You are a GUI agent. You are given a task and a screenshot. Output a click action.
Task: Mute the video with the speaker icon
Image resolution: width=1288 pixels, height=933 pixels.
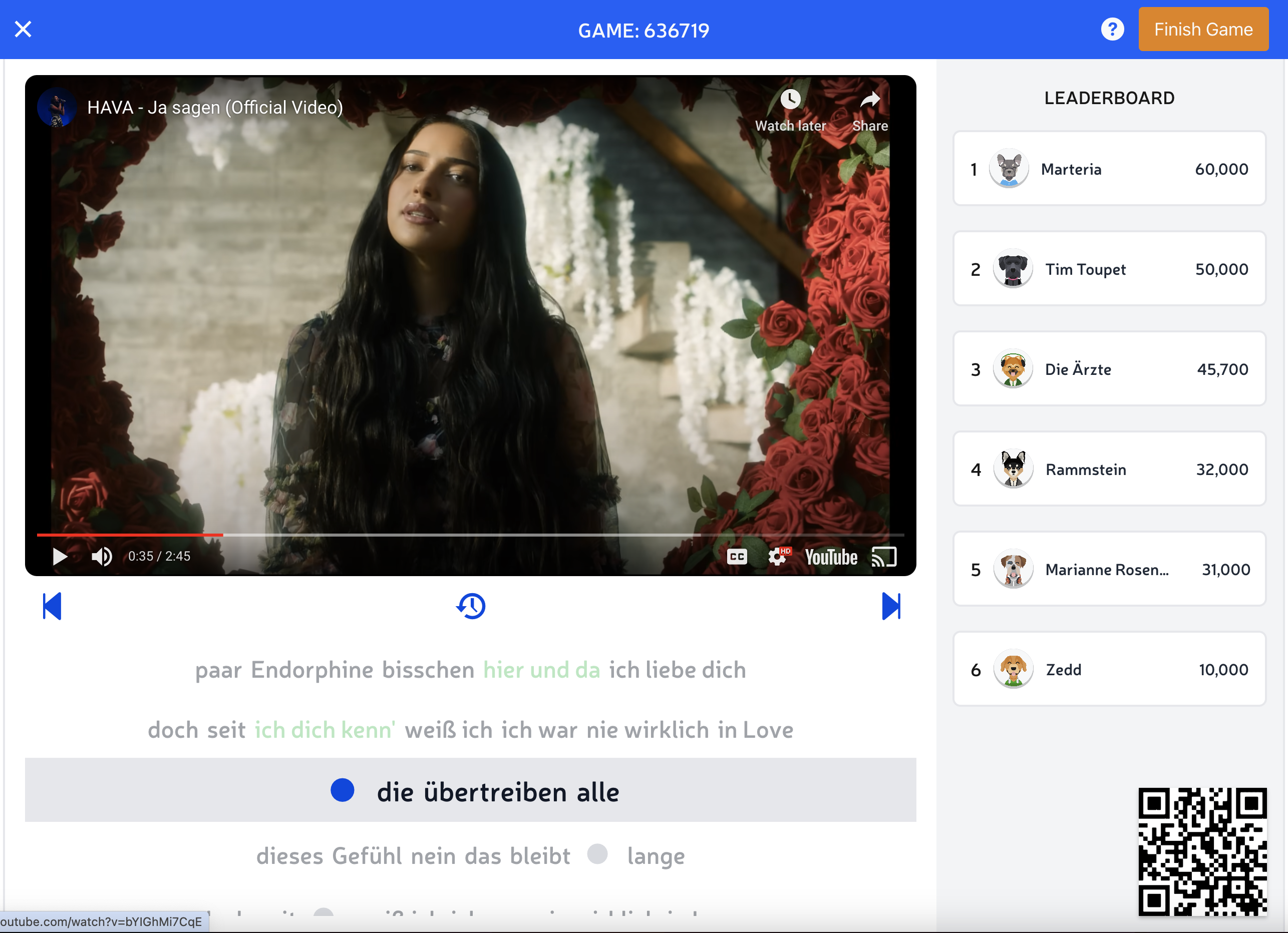click(102, 556)
